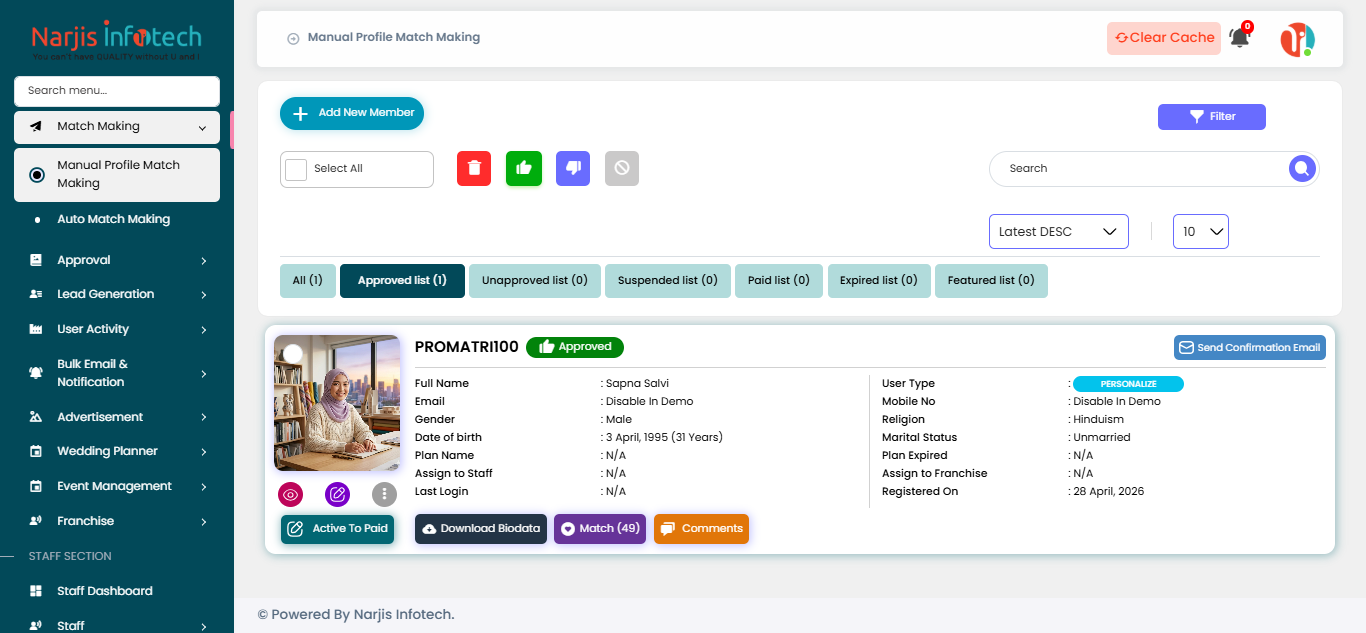This screenshot has width=1366, height=633.
Task: Click the Approval sidebar icon
Action: [36, 260]
